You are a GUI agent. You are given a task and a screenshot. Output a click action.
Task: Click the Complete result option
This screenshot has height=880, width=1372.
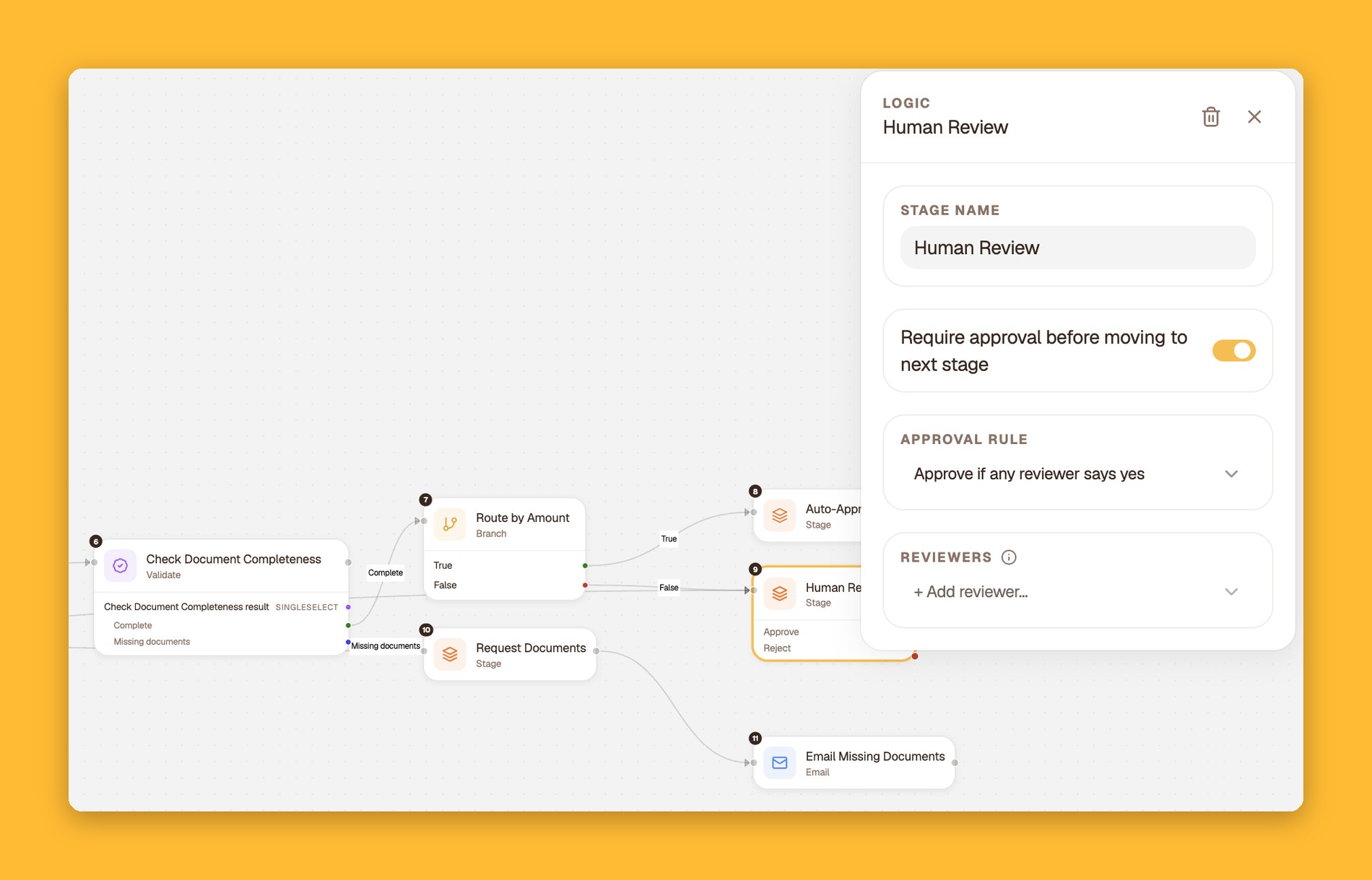(x=133, y=625)
